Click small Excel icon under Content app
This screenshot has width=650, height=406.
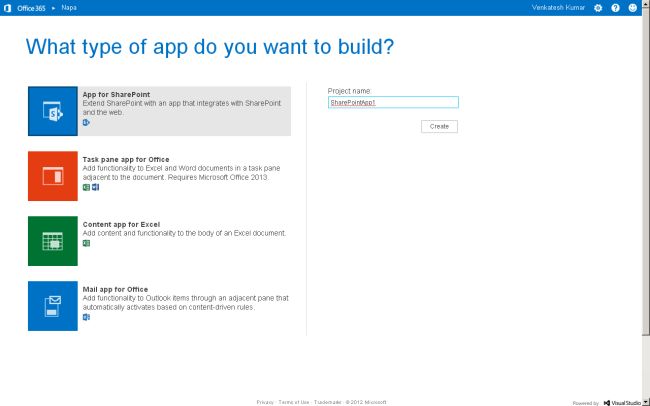[86, 243]
